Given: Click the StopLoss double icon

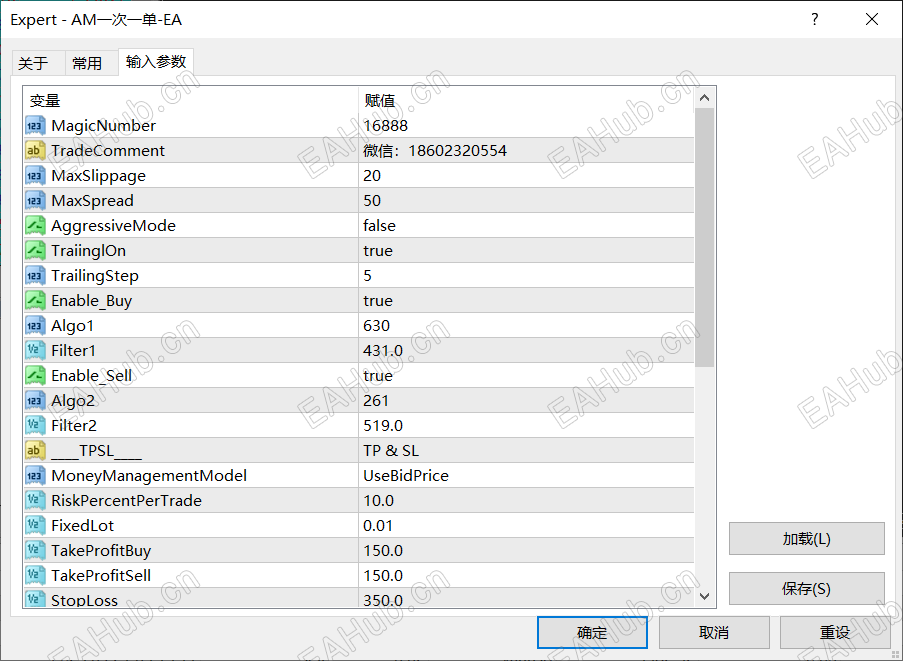Looking at the screenshot, I should point(35,599).
